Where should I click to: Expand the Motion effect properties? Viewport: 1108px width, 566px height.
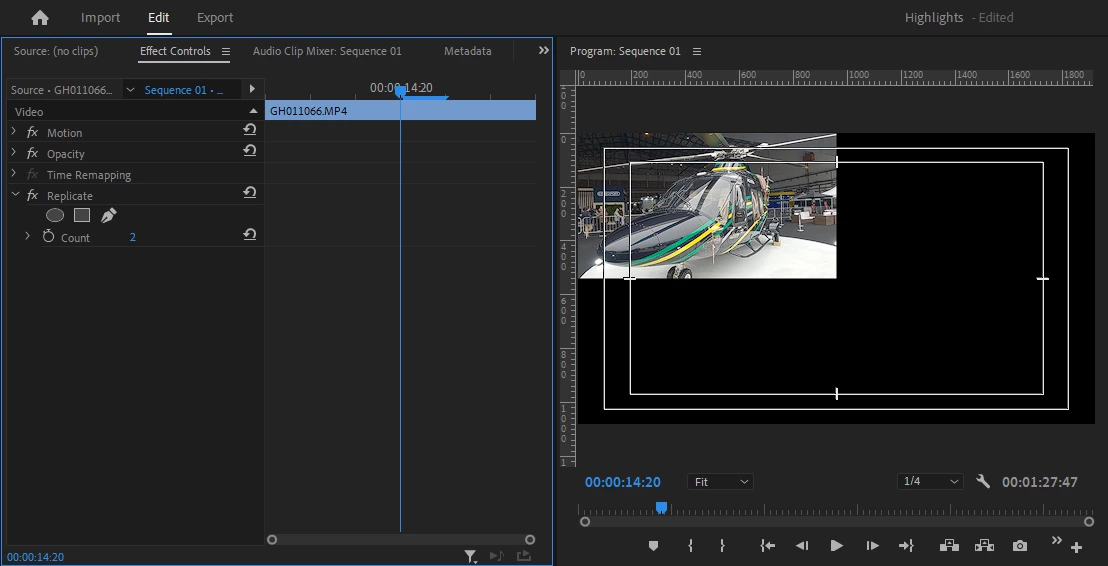(13, 132)
